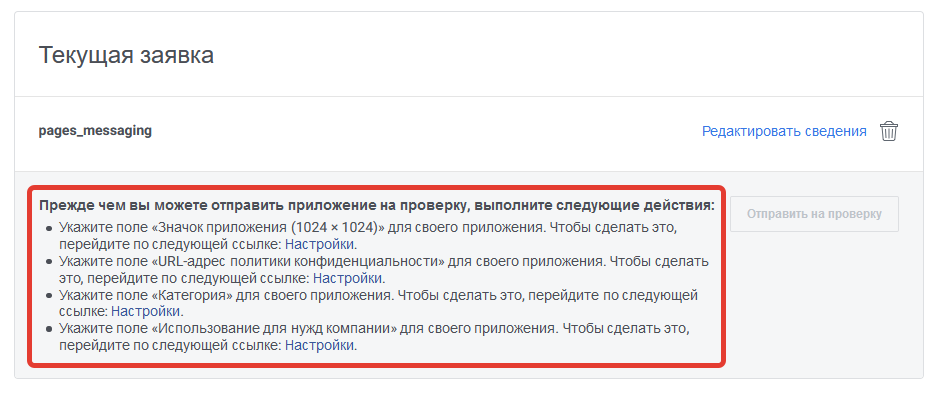Click bullet marker of Категория requirement
The height and width of the screenshot is (394, 935).
[x=48, y=296]
